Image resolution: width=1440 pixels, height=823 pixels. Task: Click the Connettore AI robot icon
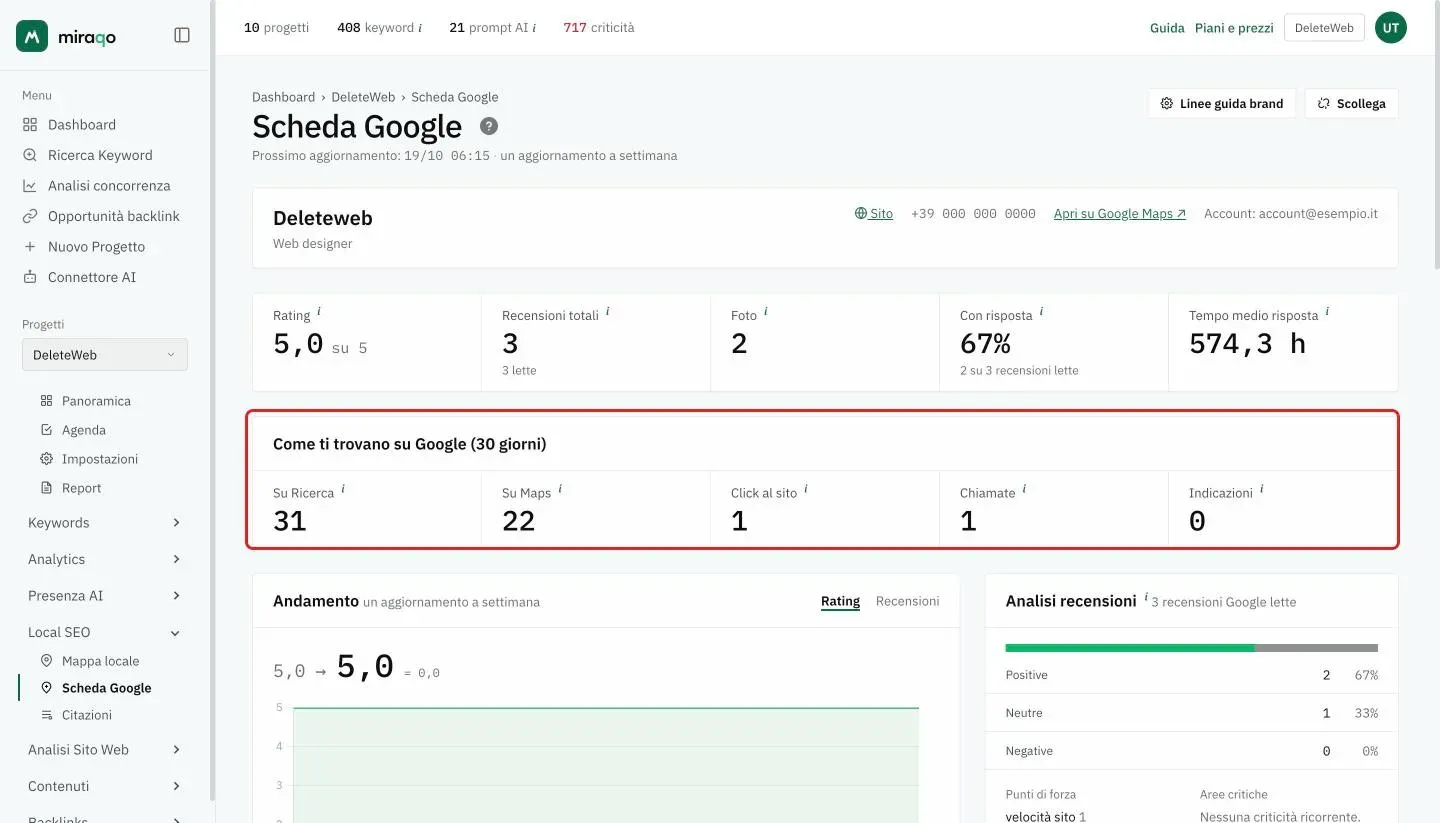(x=29, y=277)
